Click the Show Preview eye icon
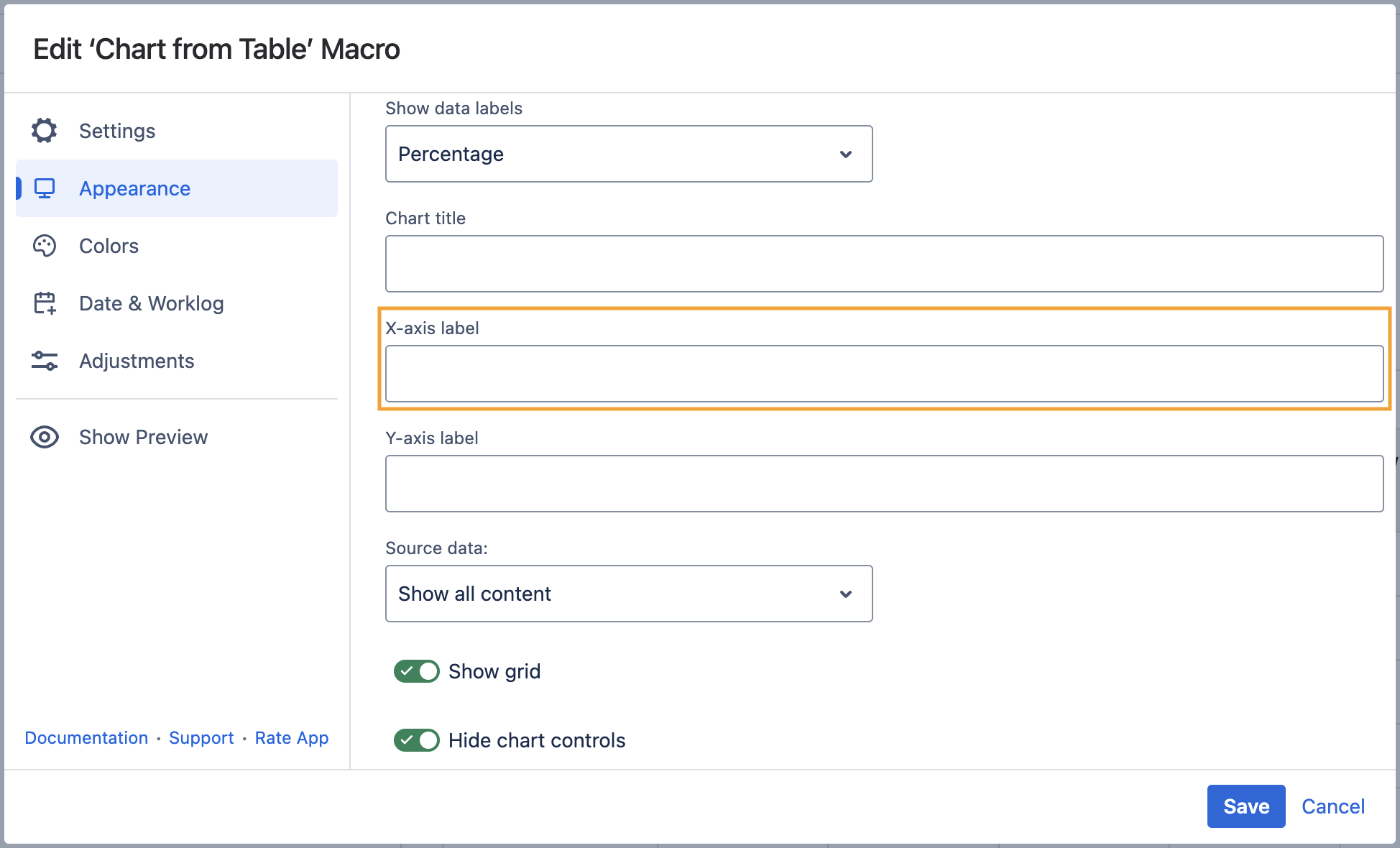Screen dimensions: 1400x848 click(45, 437)
